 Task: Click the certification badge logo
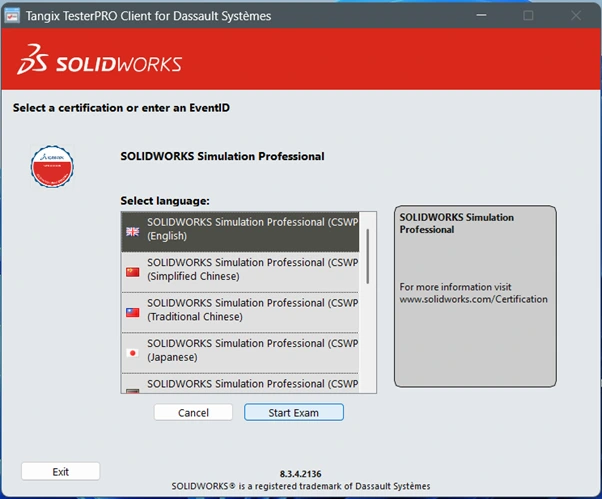coord(52,166)
